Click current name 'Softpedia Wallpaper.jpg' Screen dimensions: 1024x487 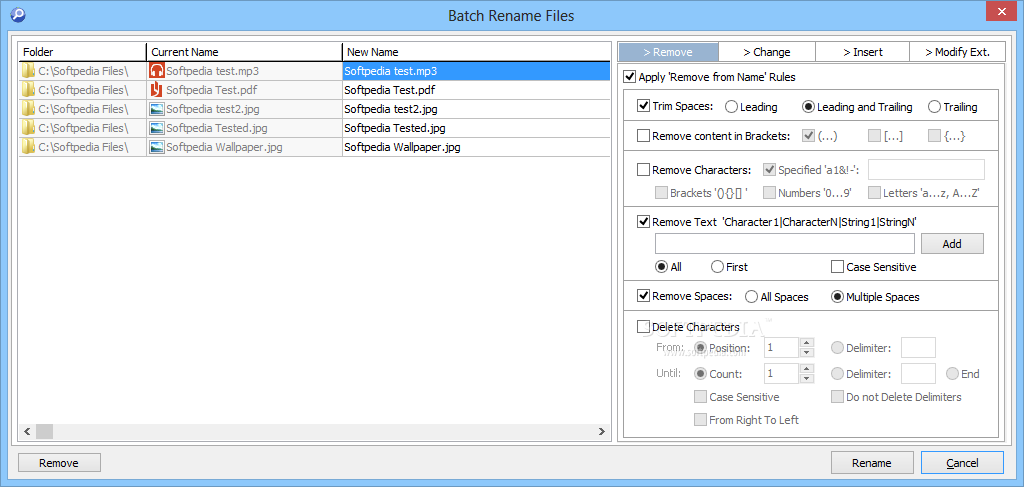click(x=224, y=147)
